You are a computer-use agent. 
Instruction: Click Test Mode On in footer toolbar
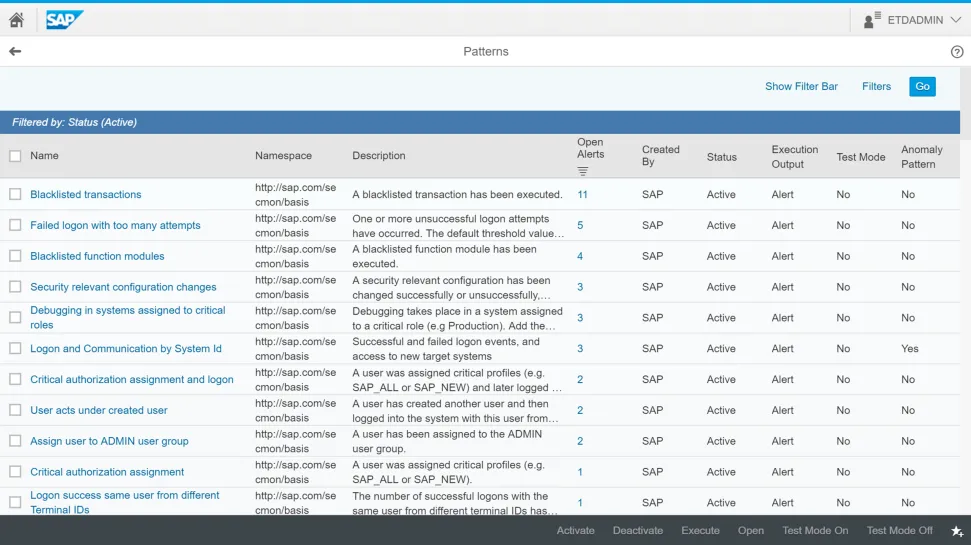(x=815, y=531)
